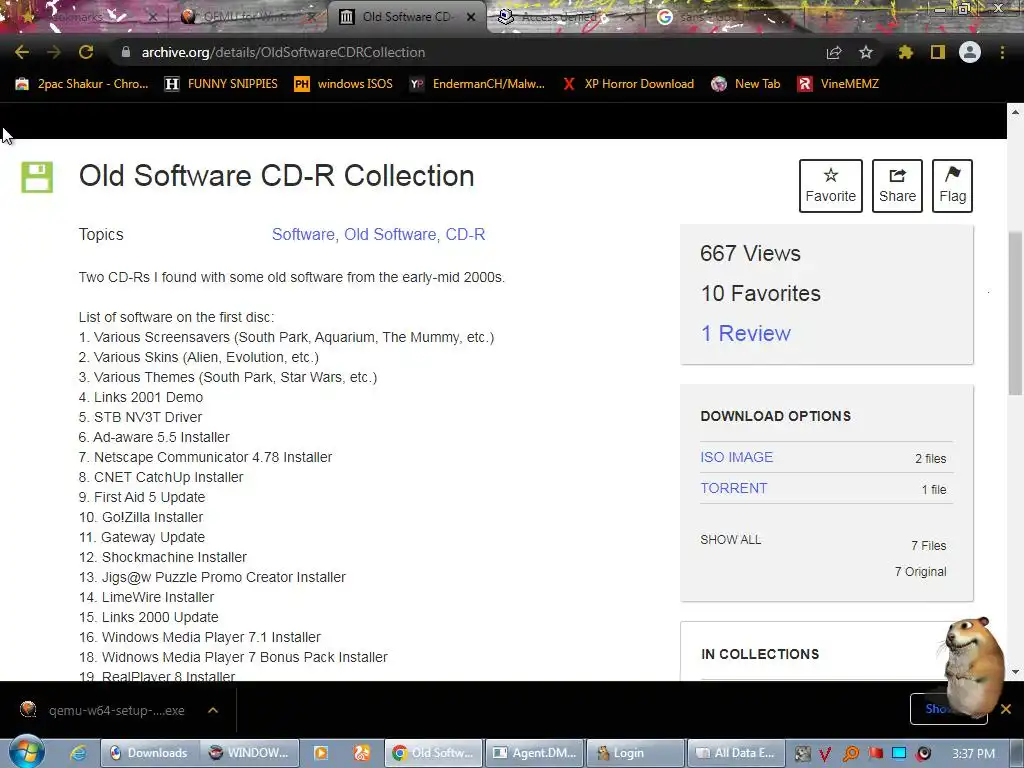Click the page's vertical scrollbar thumb
1024x768 pixels.
(1015, 313)
